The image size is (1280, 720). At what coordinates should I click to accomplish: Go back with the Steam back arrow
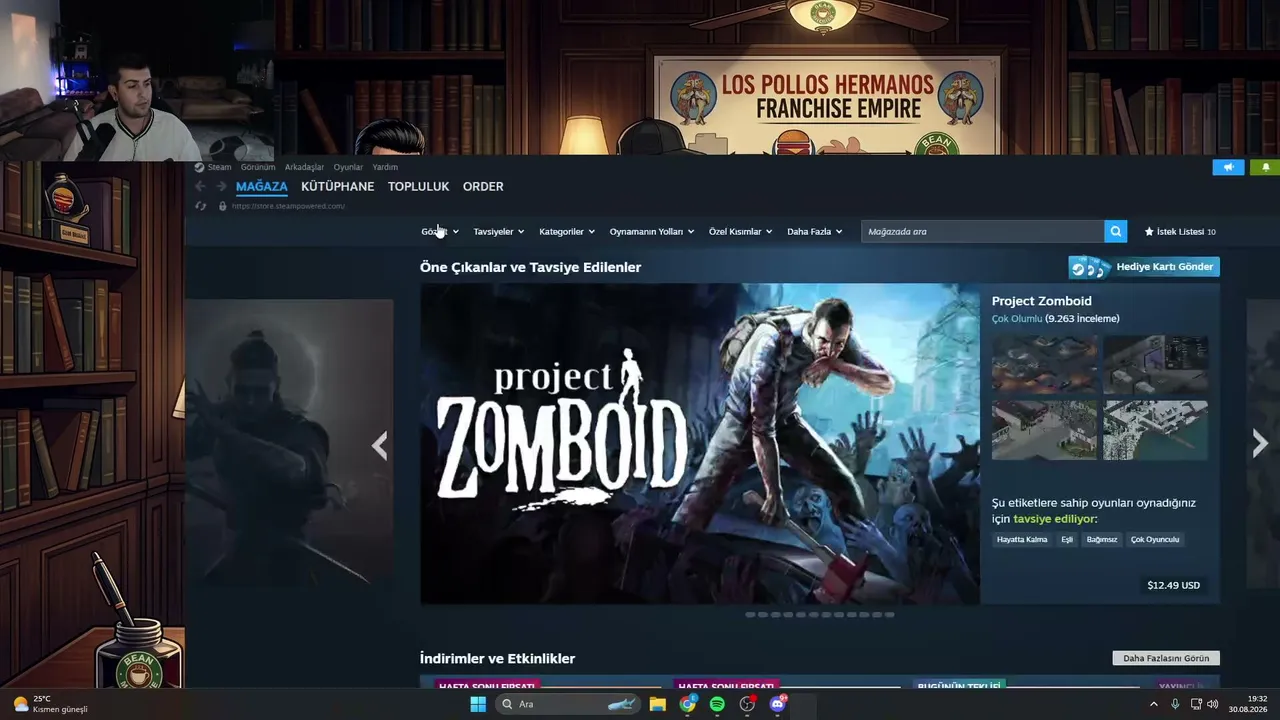pyautogui.click(x=200, y=186)
